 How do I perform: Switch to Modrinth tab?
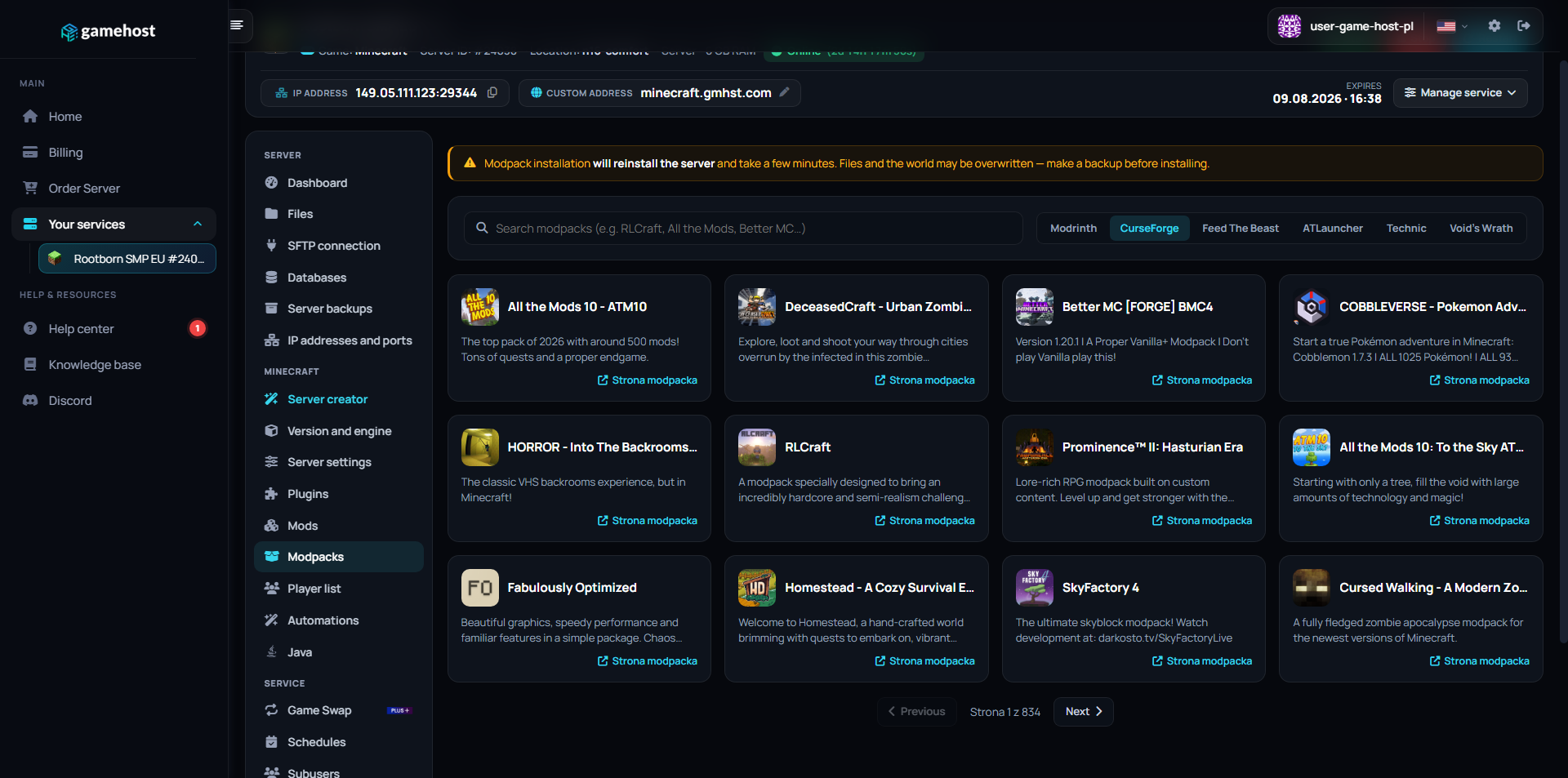point(1073,229)
